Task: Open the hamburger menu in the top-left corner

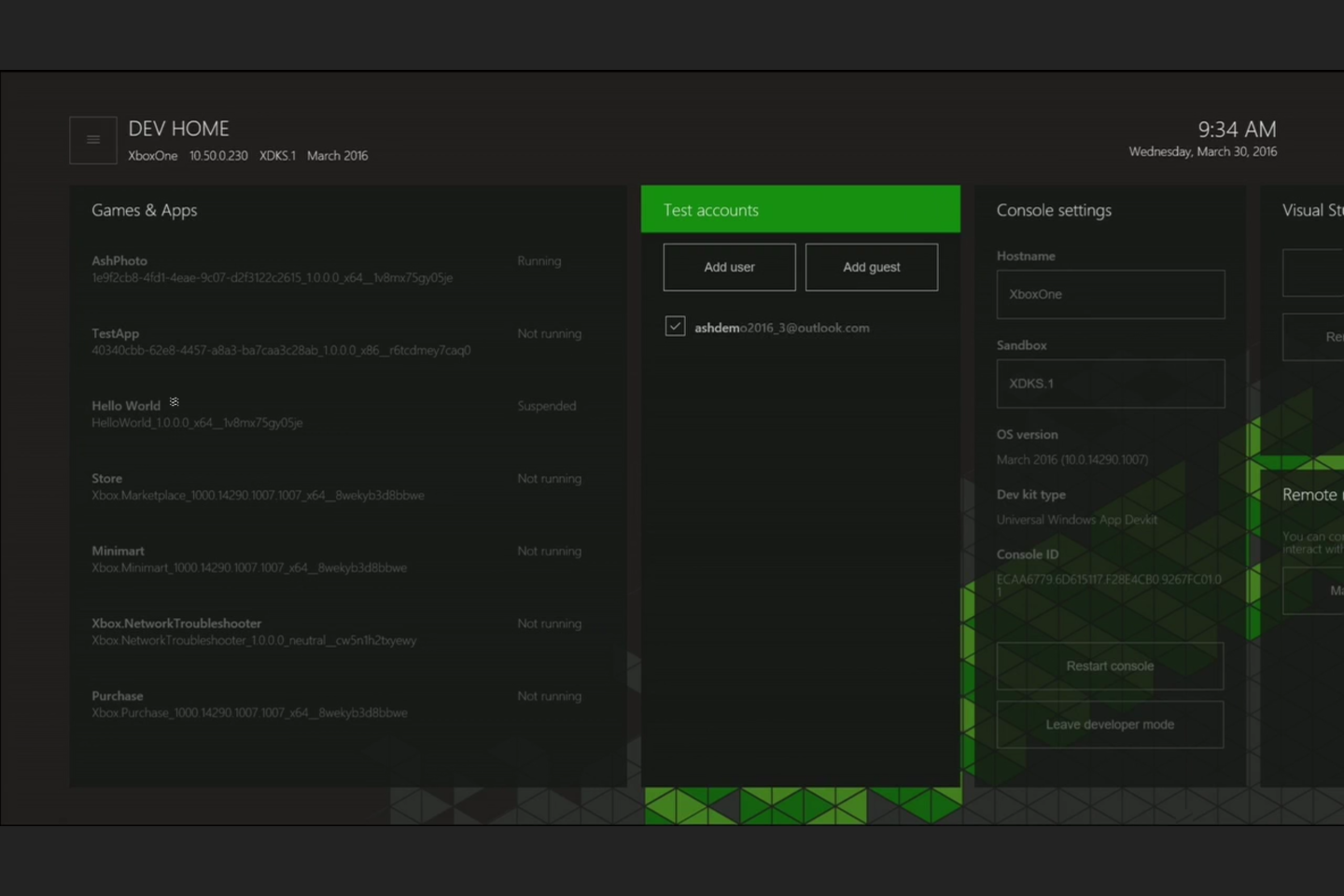Action: coord(92,139)
